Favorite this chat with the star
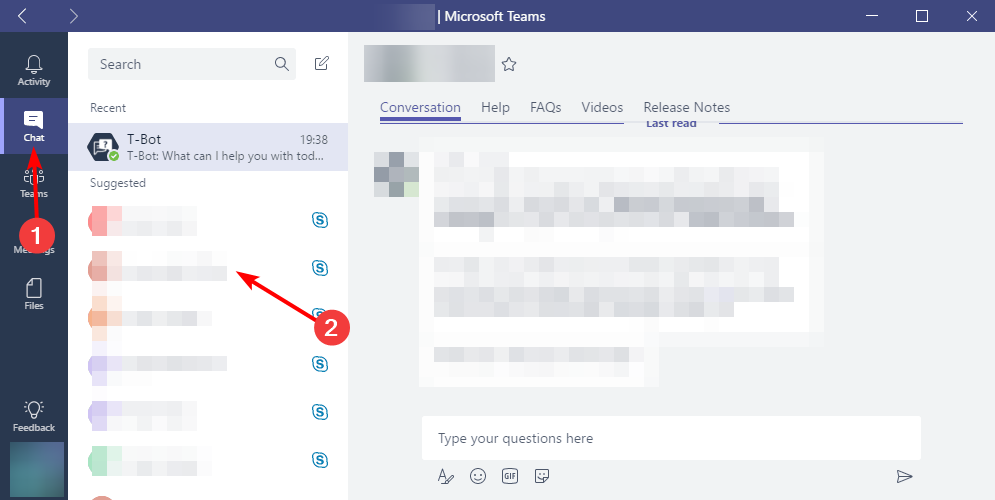 pos(509,64)
